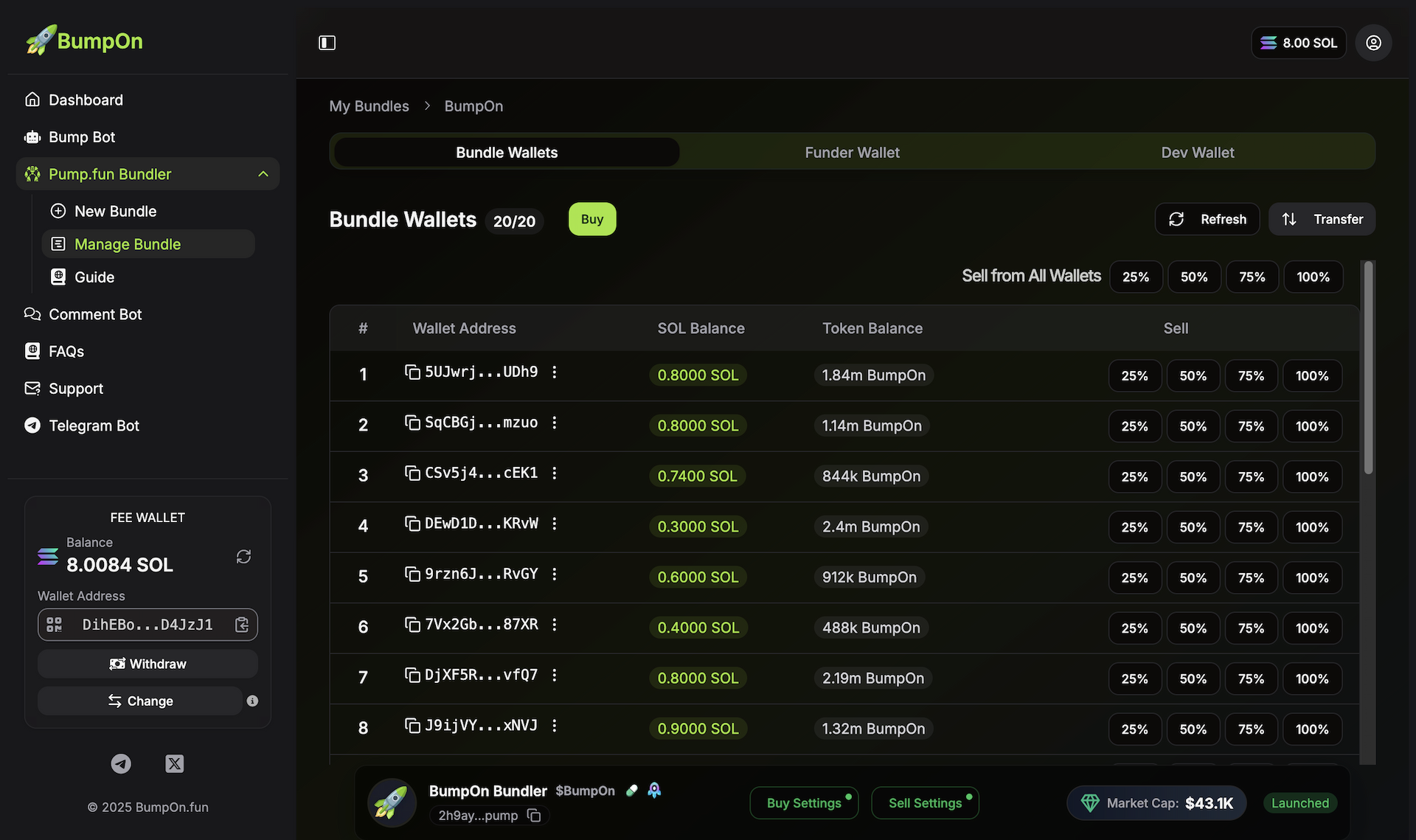Open options menu for wallet SqCBGj...mzuo
This screenshot has width=1416, height=840.
555,423
